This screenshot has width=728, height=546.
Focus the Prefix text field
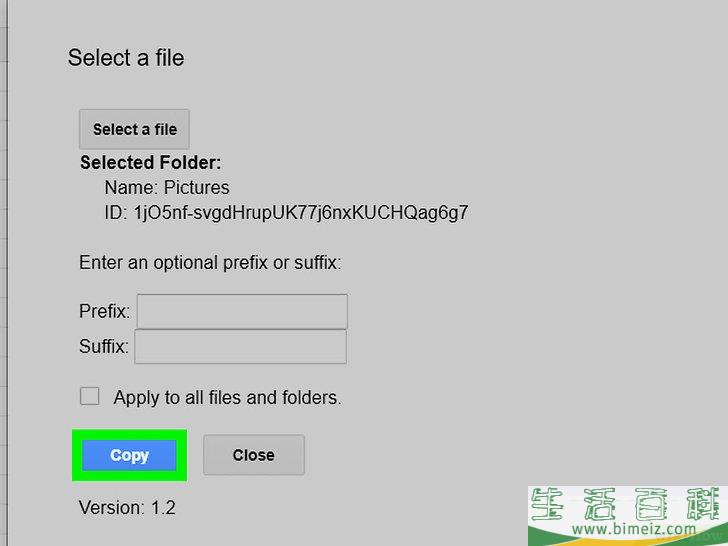pyautogui.click(x=242, y=311)
